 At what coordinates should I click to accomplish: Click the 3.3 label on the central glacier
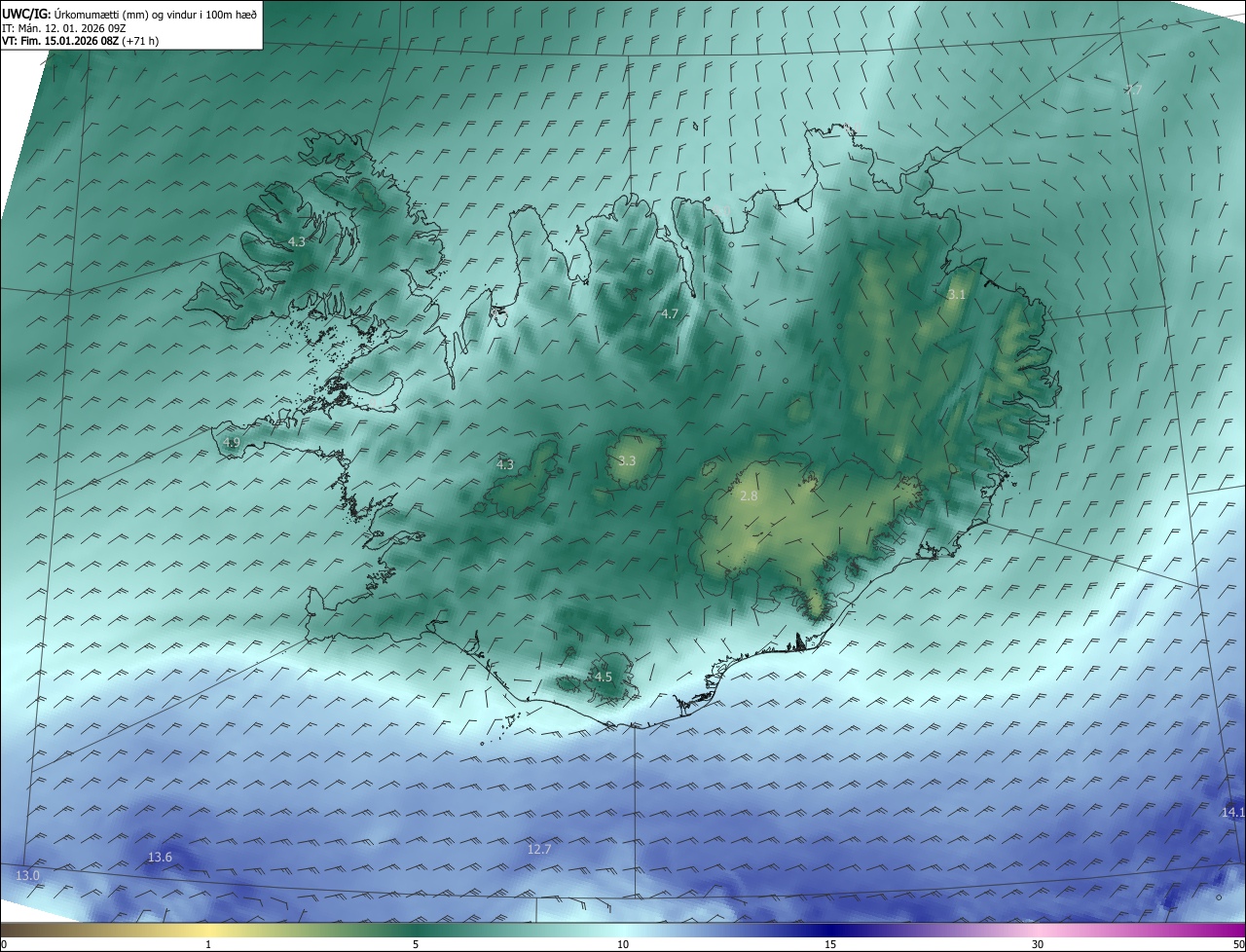click(627, 460)
